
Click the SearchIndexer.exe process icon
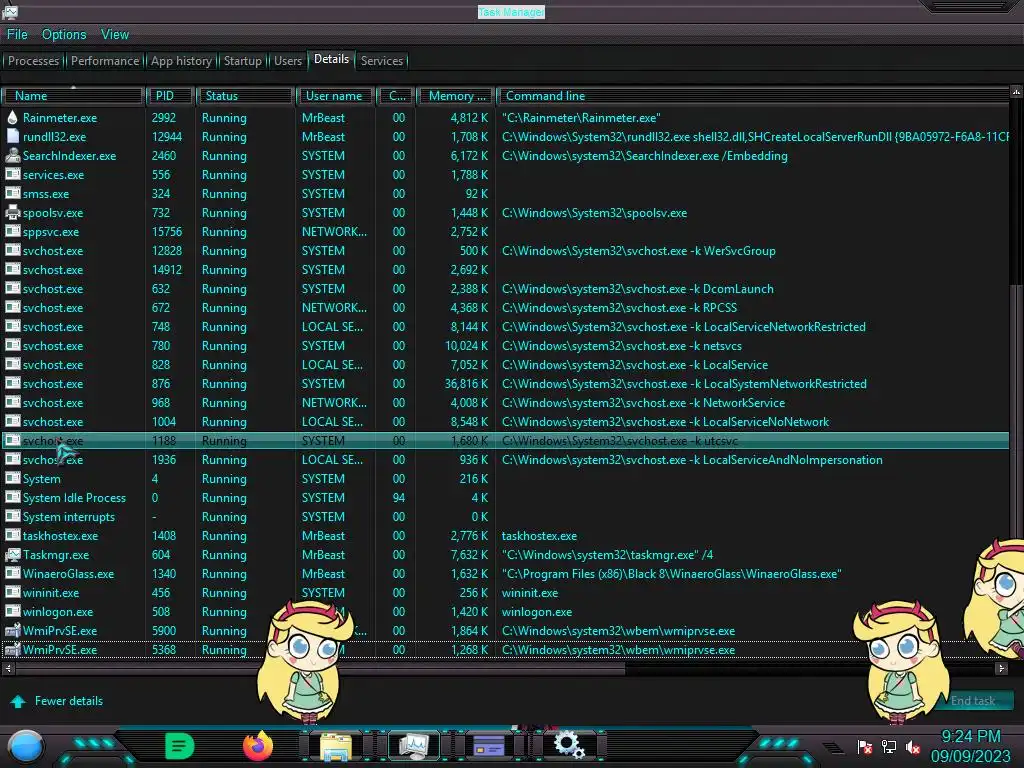click(x=12, y=155)
